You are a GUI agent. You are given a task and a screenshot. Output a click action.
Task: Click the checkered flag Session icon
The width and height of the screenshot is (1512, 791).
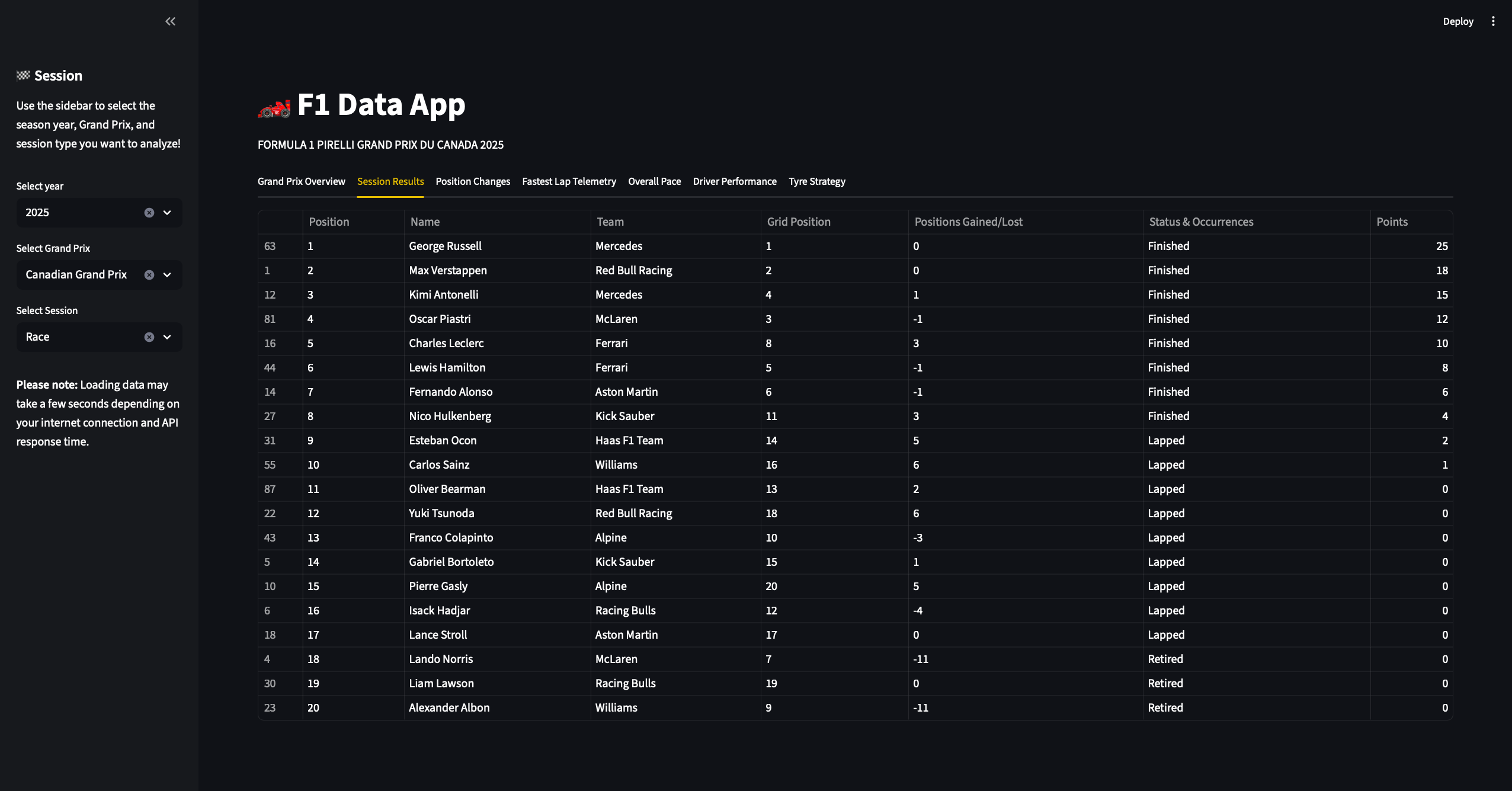[x=23, y=75]
